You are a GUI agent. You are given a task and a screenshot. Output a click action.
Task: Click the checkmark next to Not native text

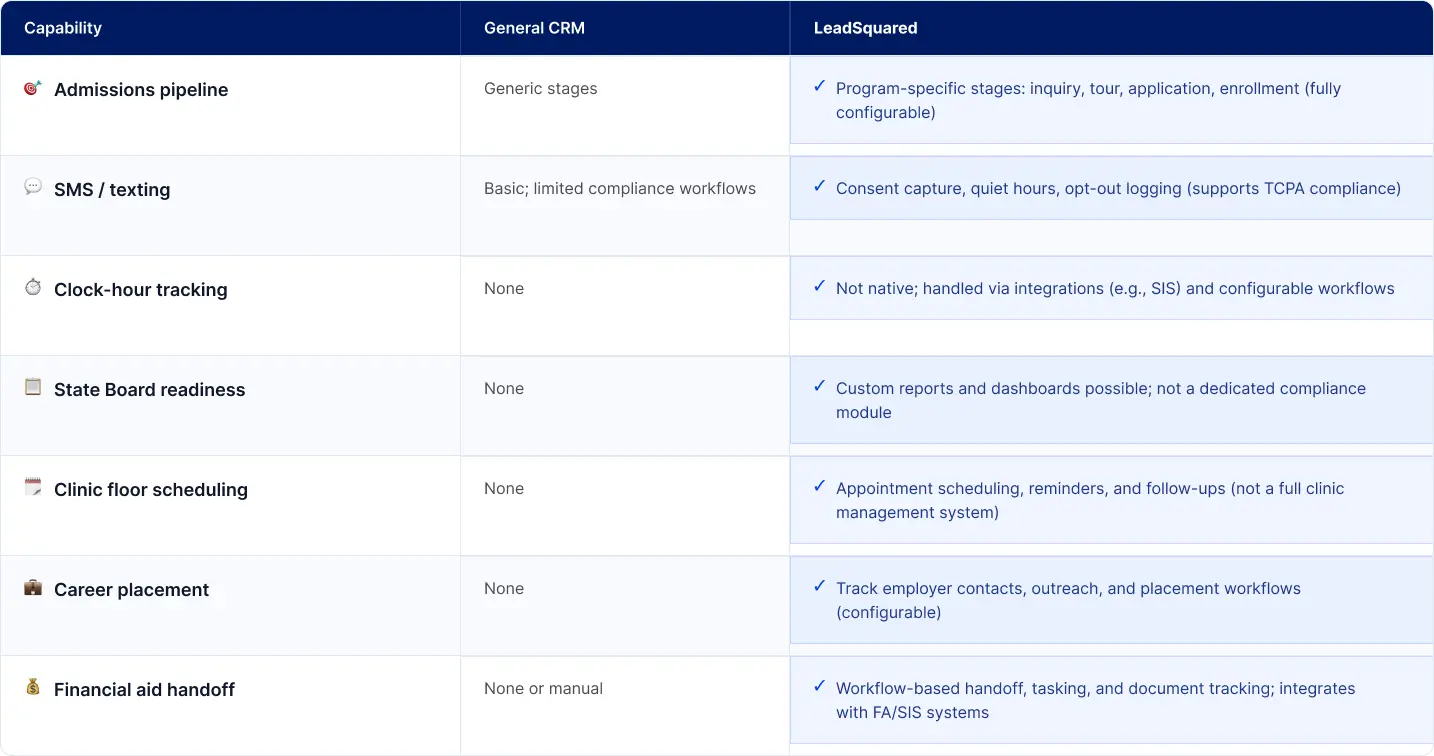click(819, 287)
